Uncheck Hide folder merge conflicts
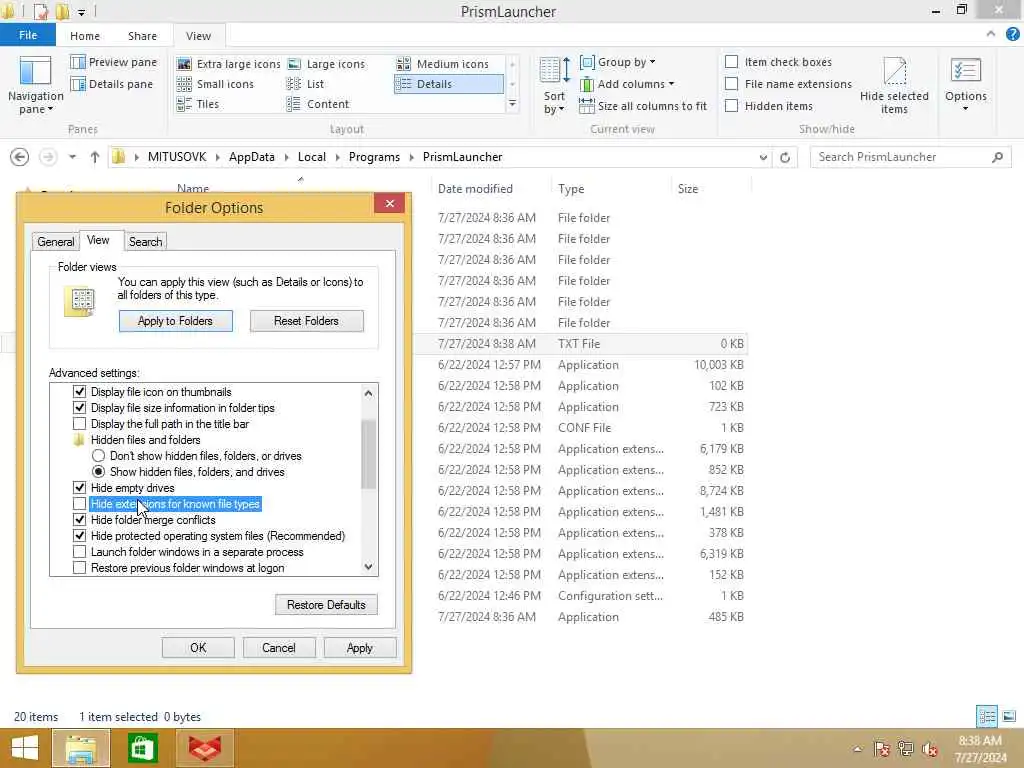Image resolution: width=1024 pixels, height=768 pixels. point(79,520)
